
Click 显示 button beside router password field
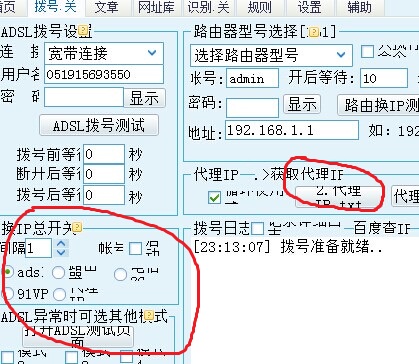pos(302,104)
